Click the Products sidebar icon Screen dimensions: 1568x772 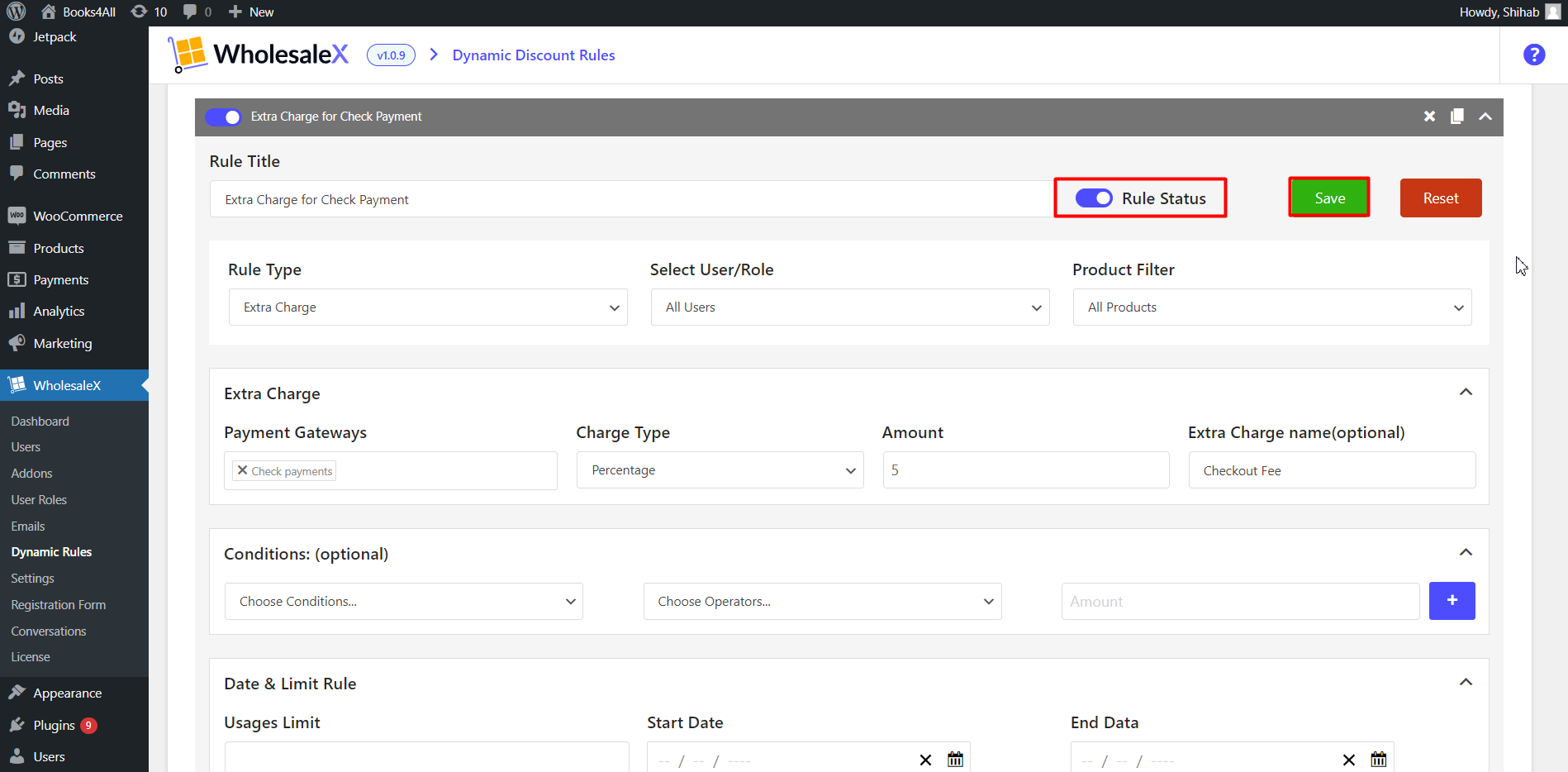point(17,247)
